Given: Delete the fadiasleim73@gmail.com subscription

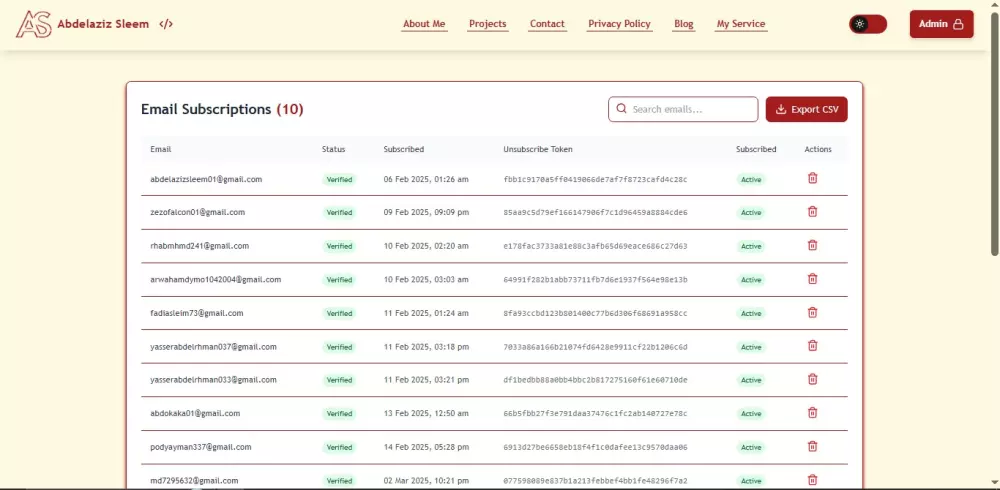Looking at the screenshot, I should 812,312.
